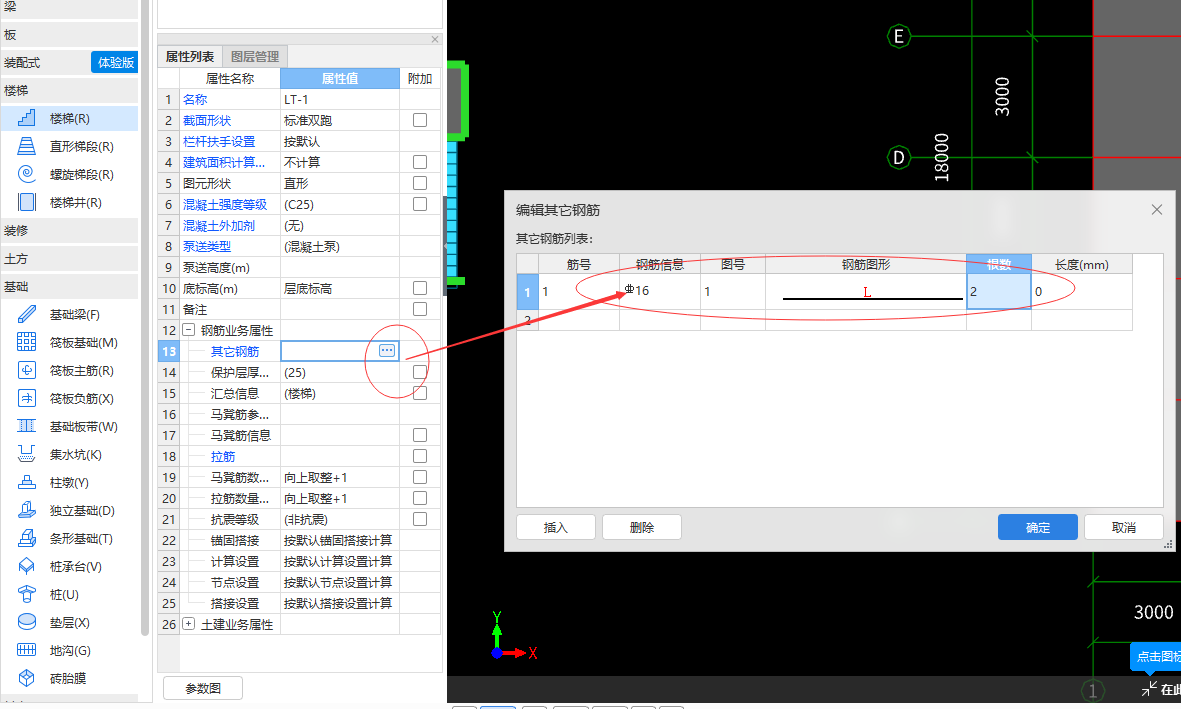Toggle the 图元形状 附加 checkbox
The height and width of the screenshot is (709, 1181).
[420, 183]
